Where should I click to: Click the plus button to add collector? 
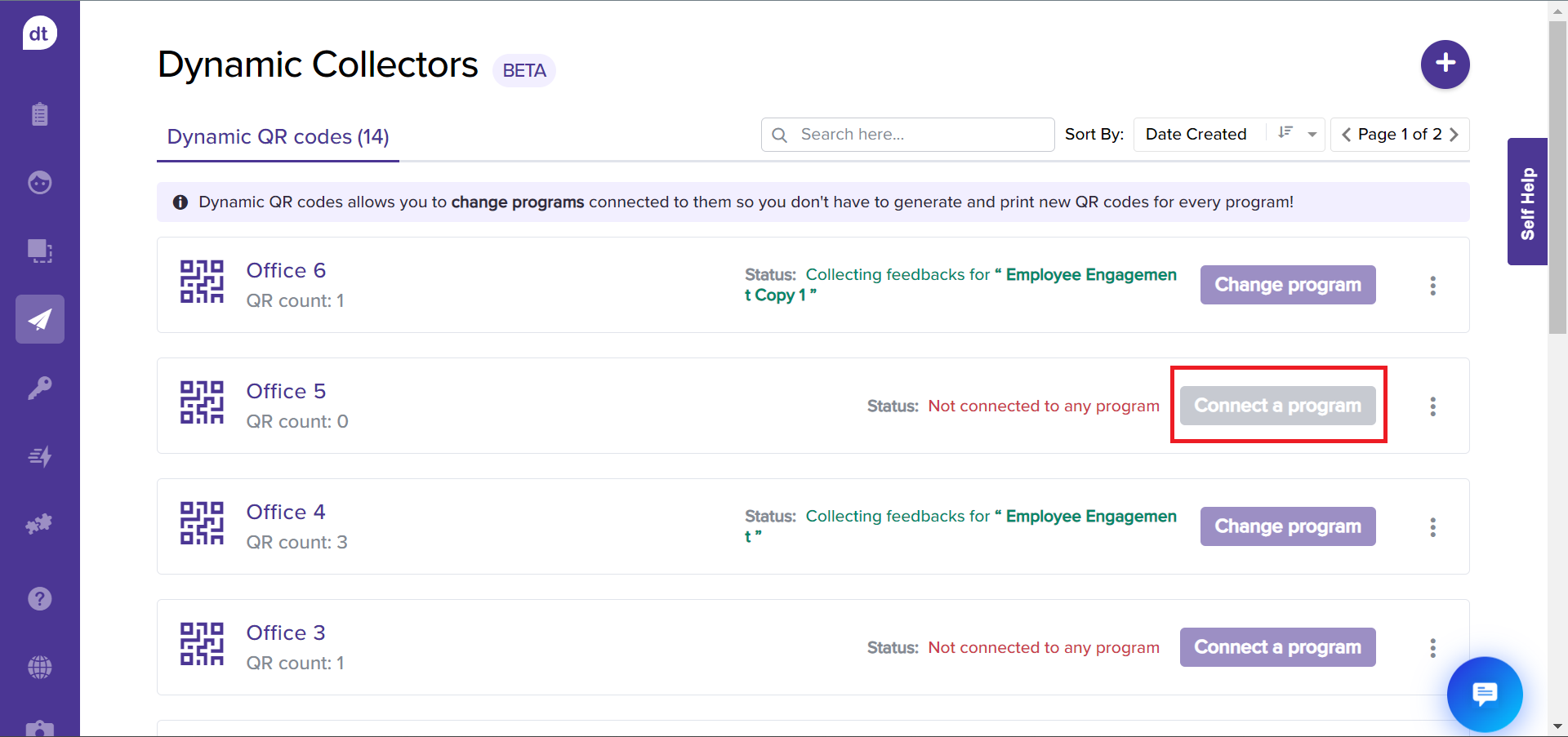click(1445, 64)
